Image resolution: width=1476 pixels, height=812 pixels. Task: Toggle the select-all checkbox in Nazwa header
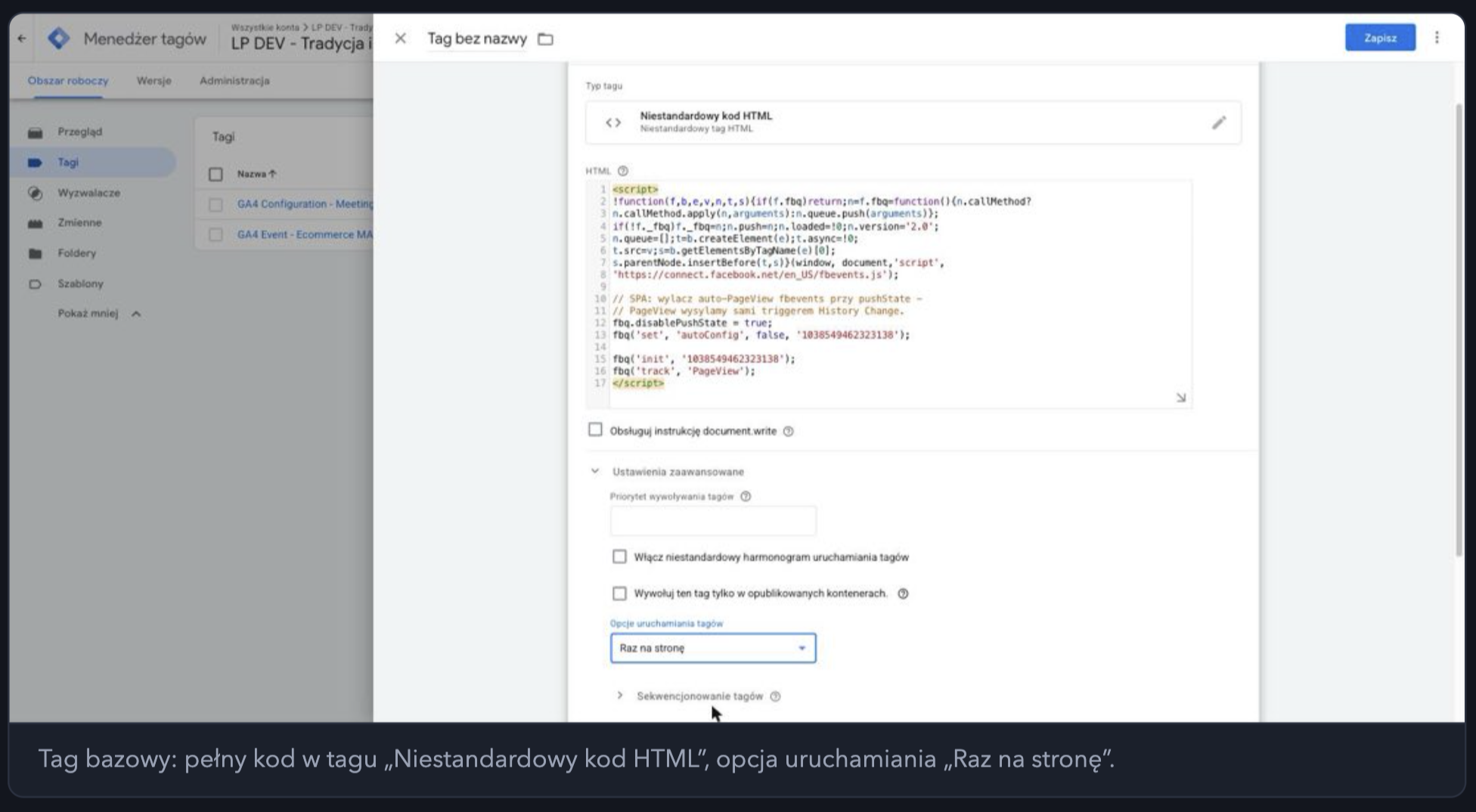point(216,175)
